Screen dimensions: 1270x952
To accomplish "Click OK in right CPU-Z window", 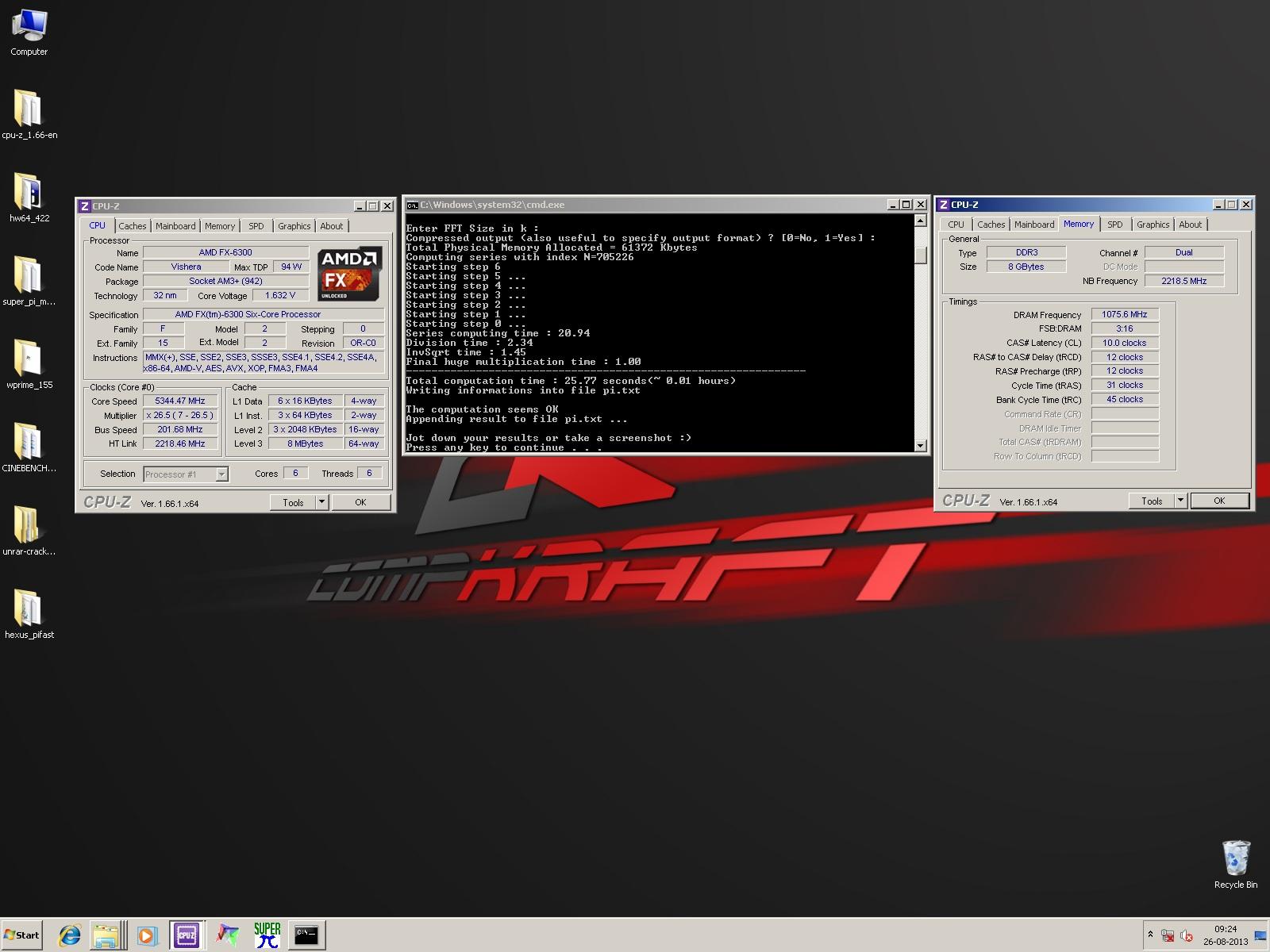I will click(x=1219, y=501).
